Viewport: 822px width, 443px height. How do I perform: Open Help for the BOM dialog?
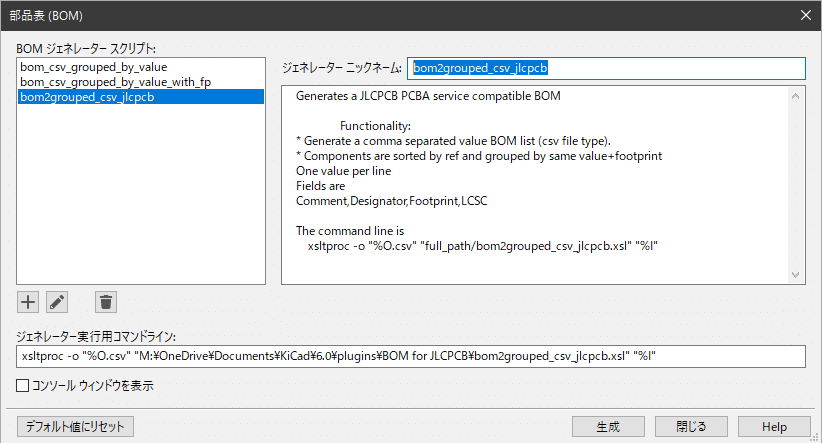click(x=774, y=427)
